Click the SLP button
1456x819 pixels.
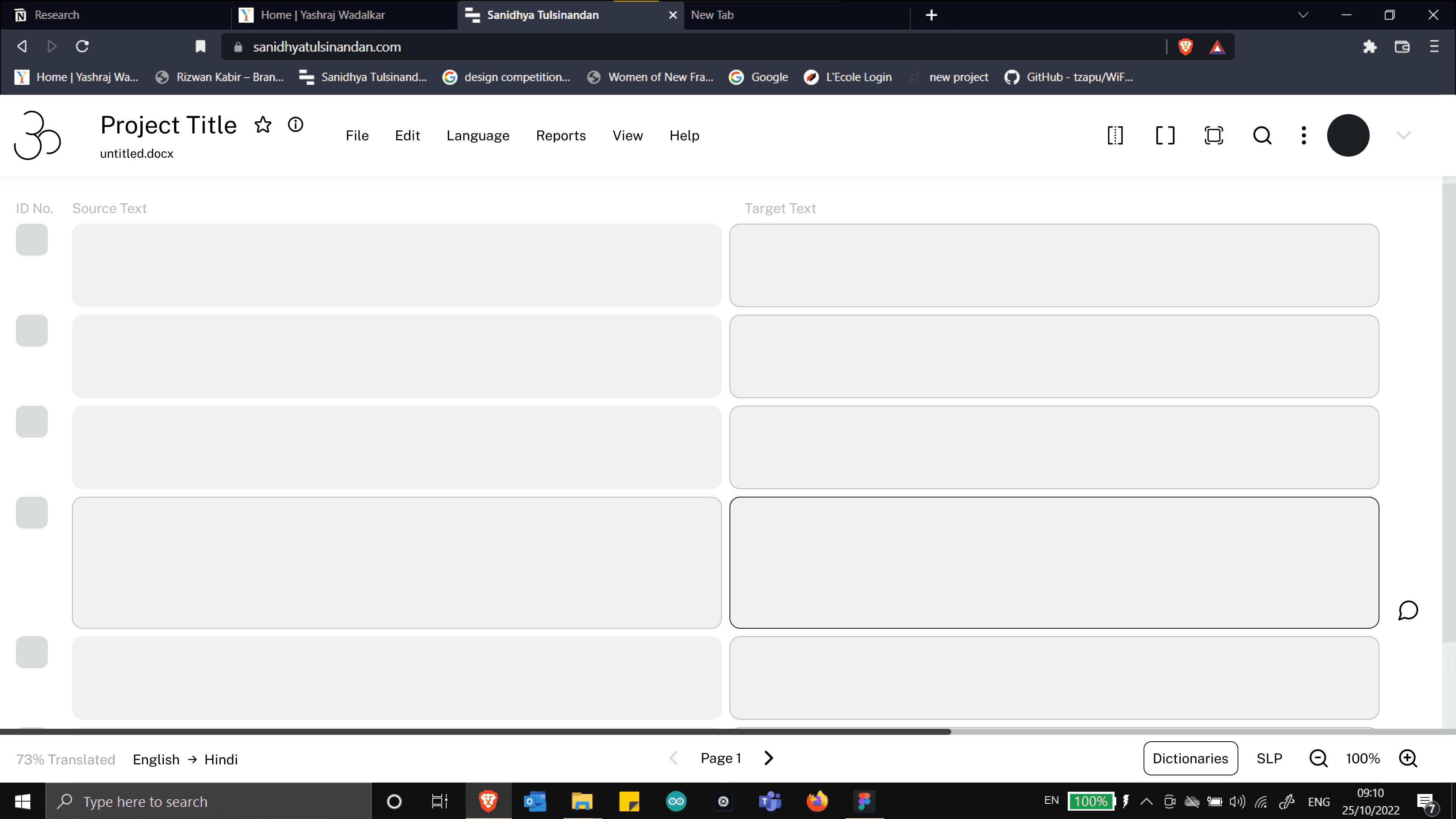pos(1269,758)
